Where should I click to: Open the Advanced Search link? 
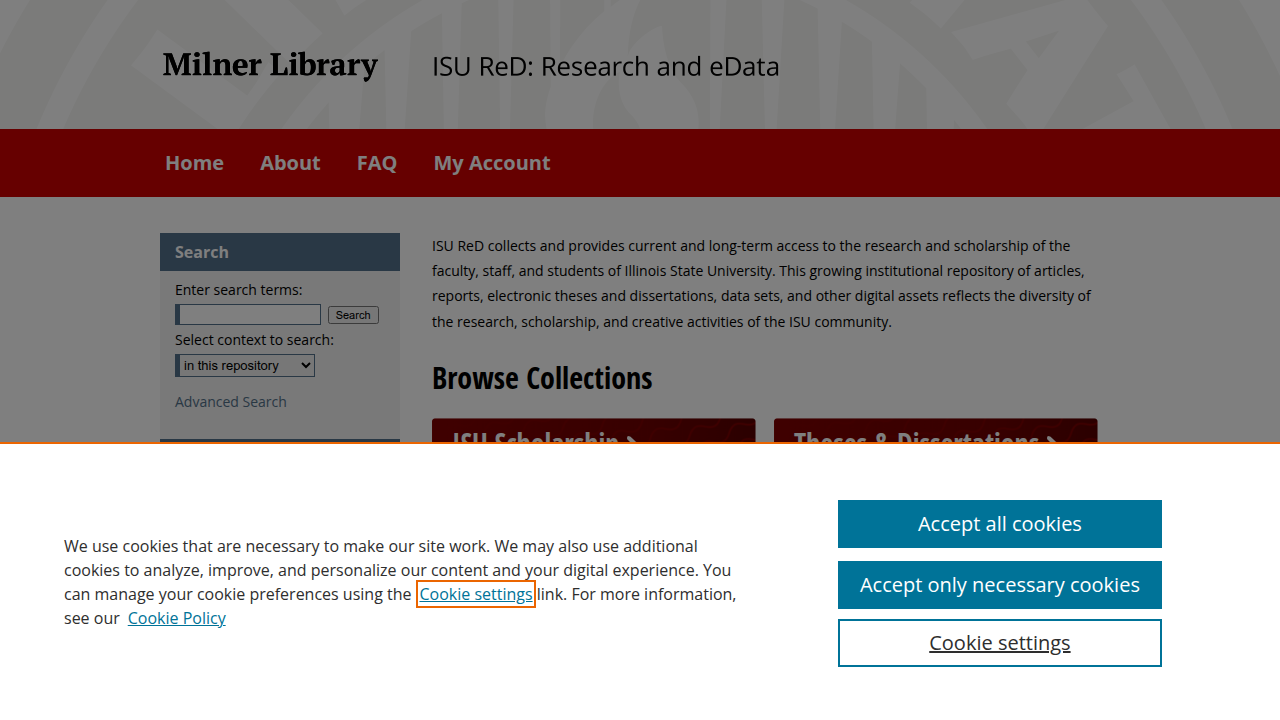tap(231, 402)
